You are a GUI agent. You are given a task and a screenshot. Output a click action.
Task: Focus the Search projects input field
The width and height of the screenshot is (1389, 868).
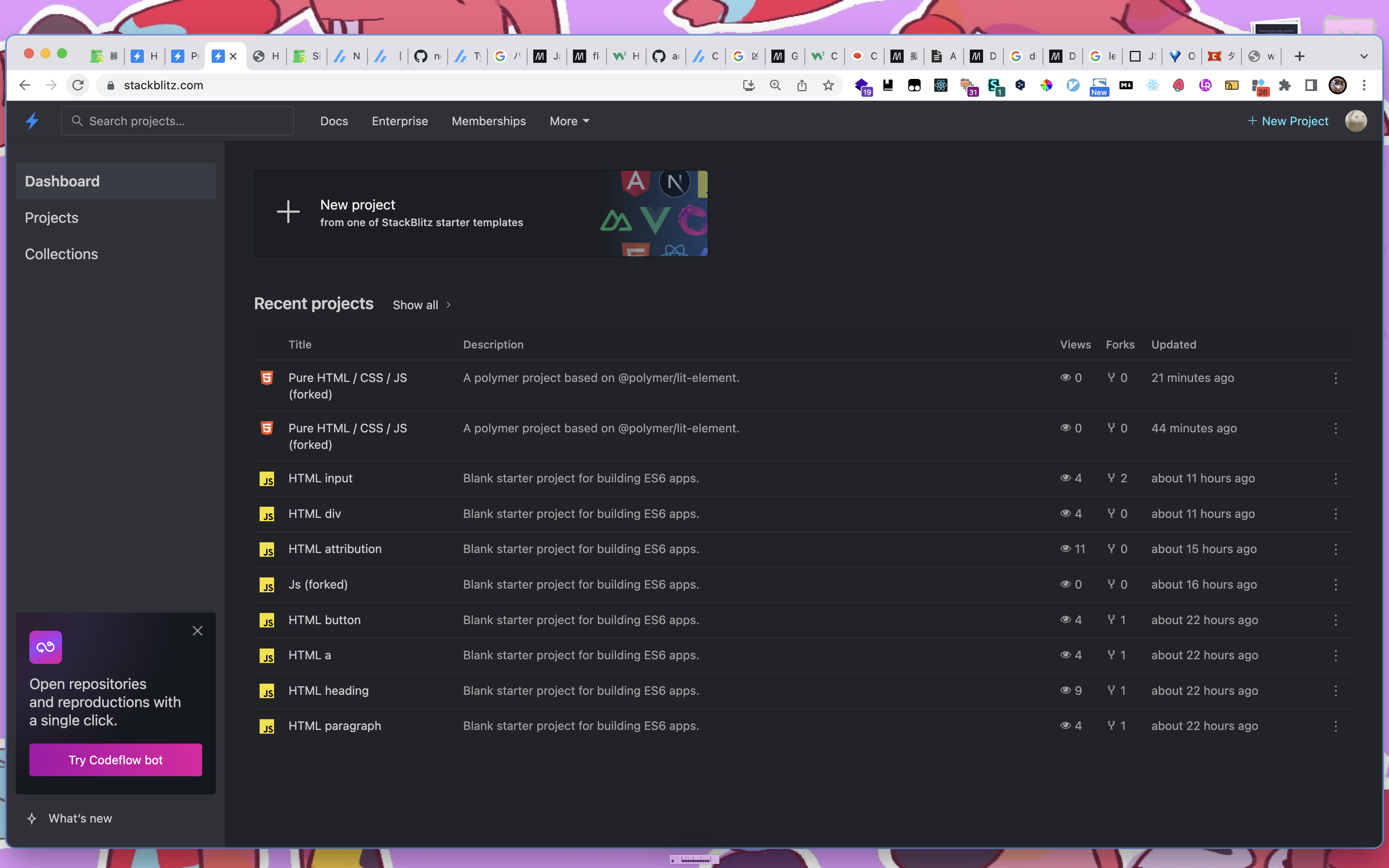click(x=184, y=121)
